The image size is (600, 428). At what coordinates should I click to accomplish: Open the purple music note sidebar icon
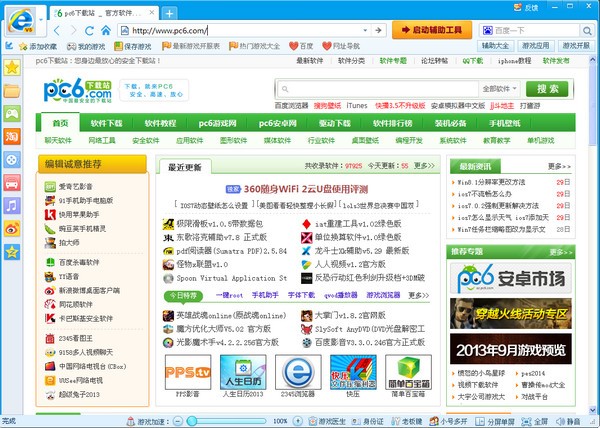[12, 206]
